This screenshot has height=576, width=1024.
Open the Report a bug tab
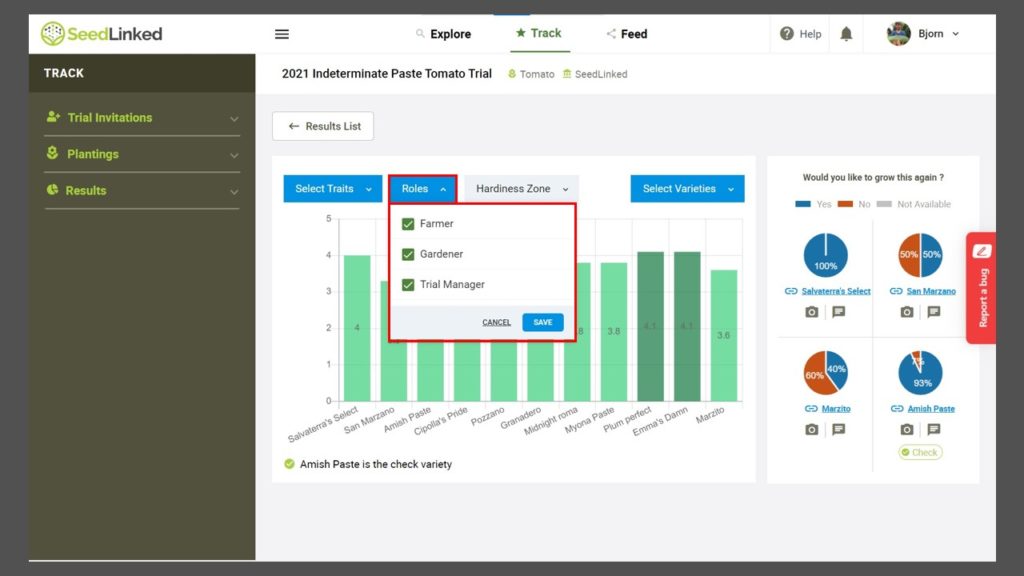(x=981, y=288)
